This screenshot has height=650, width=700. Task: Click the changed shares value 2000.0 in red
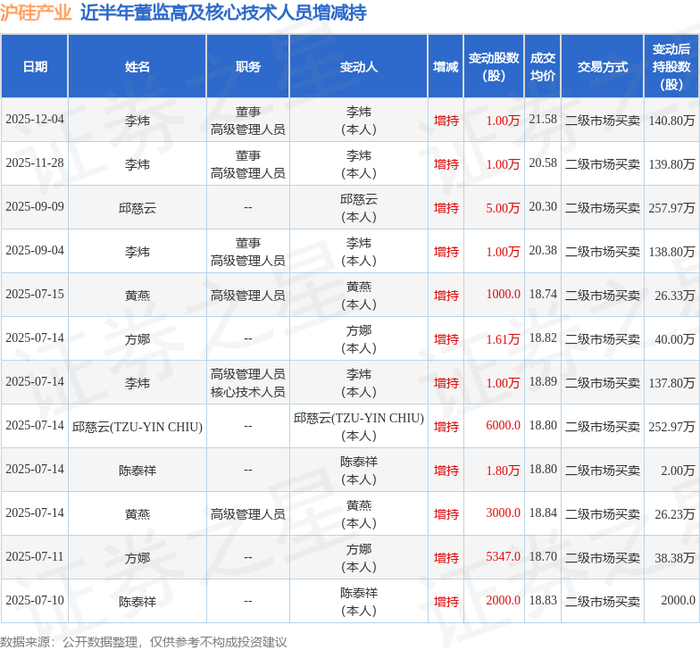click(503, 600)
